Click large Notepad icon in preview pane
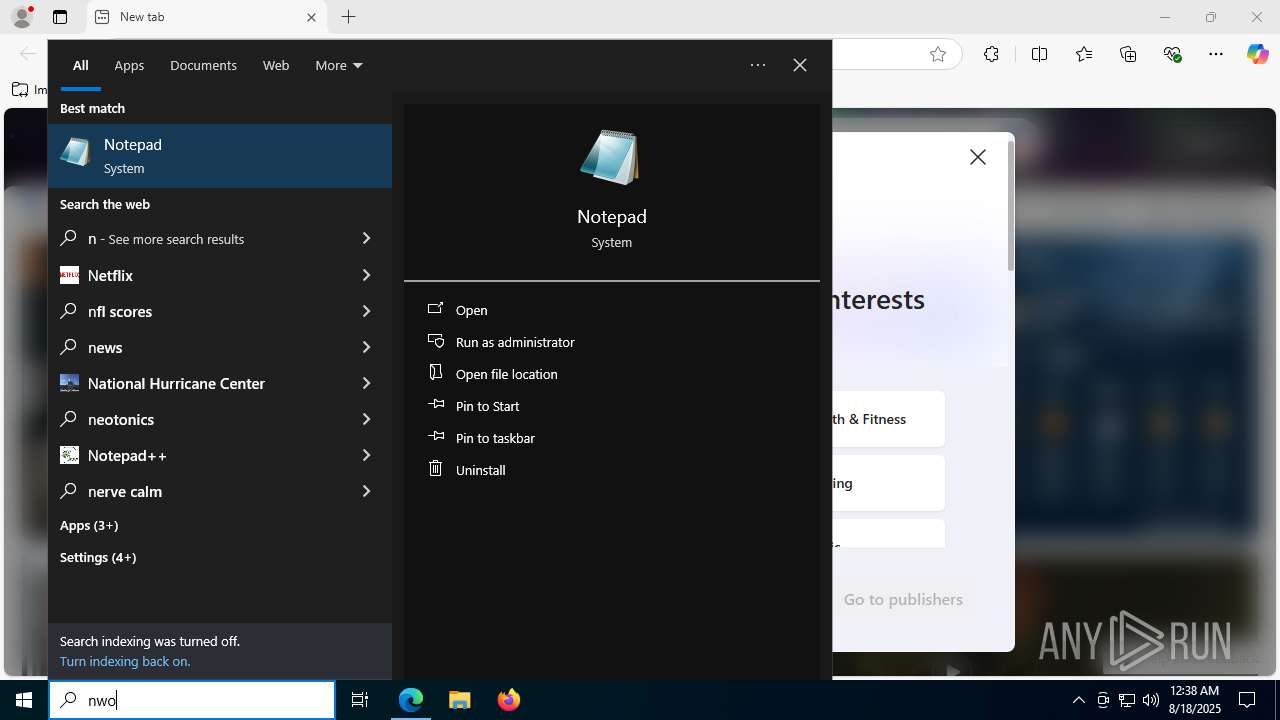This screenshot has width=1280, height=720. (x=610, y=157)
